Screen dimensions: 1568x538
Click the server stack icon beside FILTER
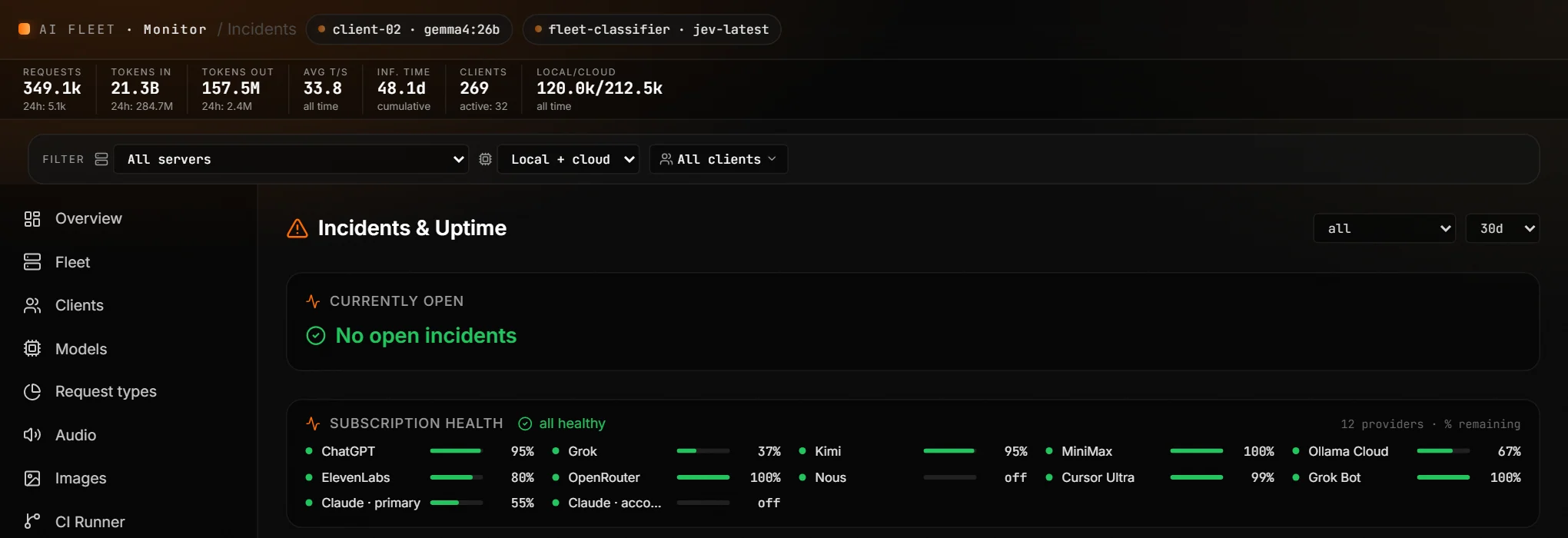101,159
